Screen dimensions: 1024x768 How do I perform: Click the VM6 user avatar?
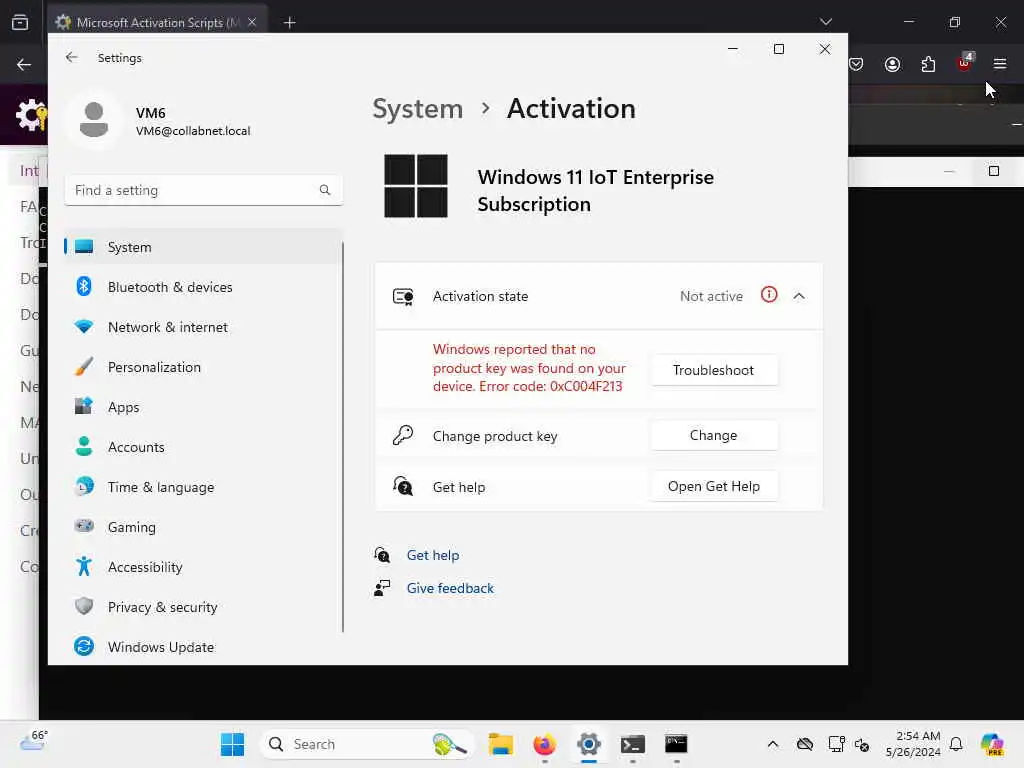click(x=94, y=121)
